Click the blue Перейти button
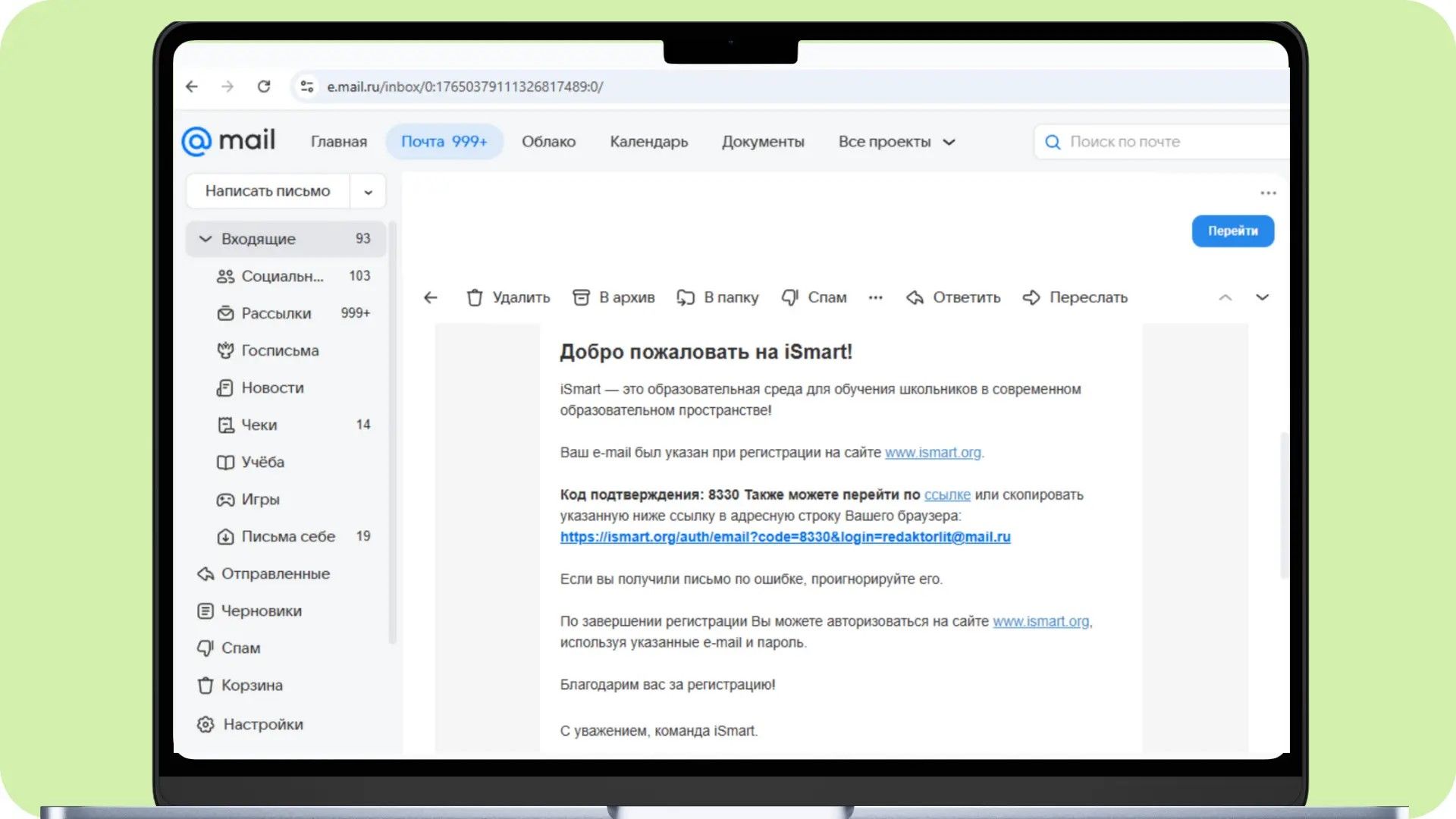 [1233, 231]
